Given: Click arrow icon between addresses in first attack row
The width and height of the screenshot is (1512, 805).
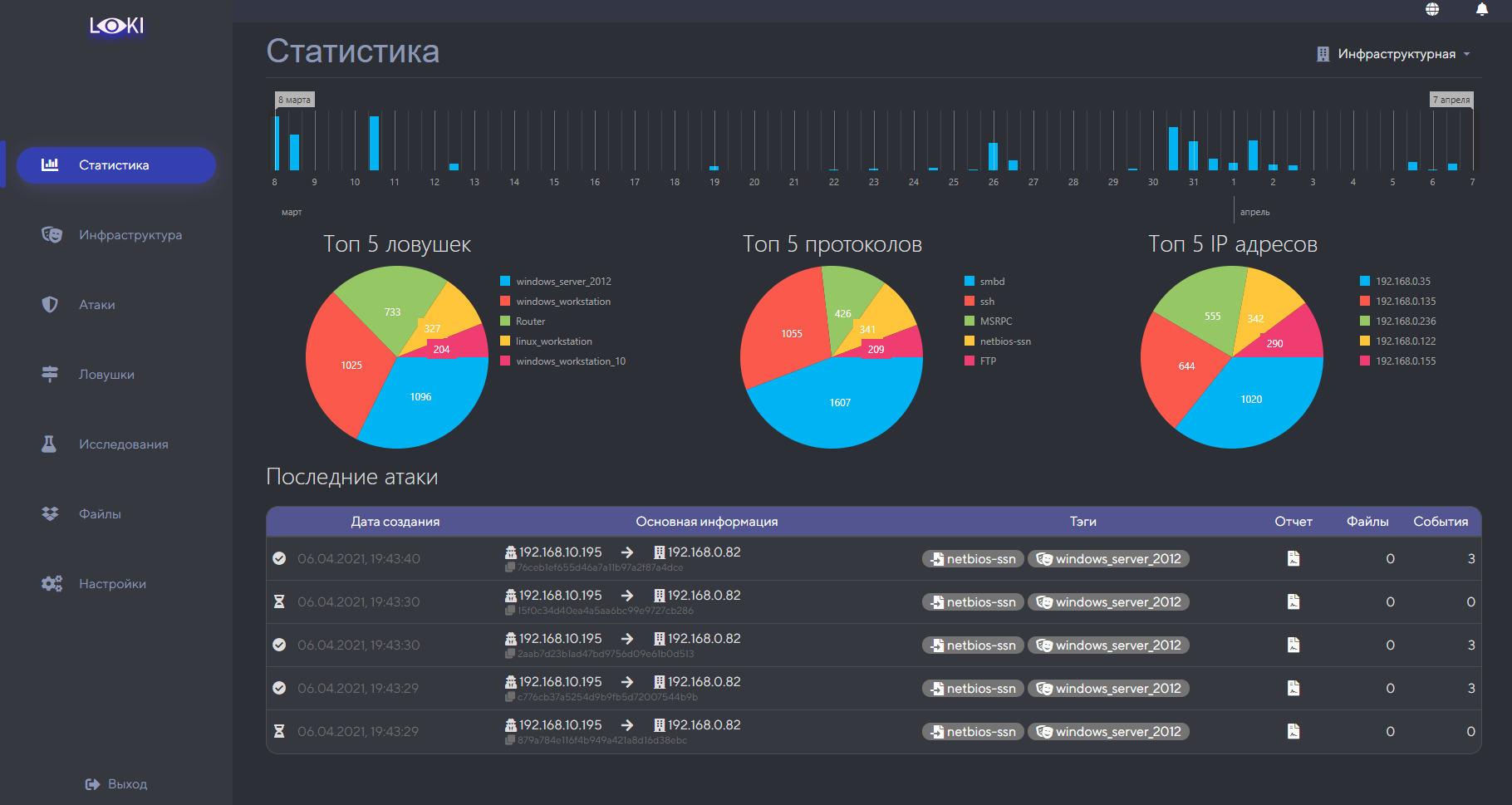Looking at the screenshot, I should click(x=627, y=552).
